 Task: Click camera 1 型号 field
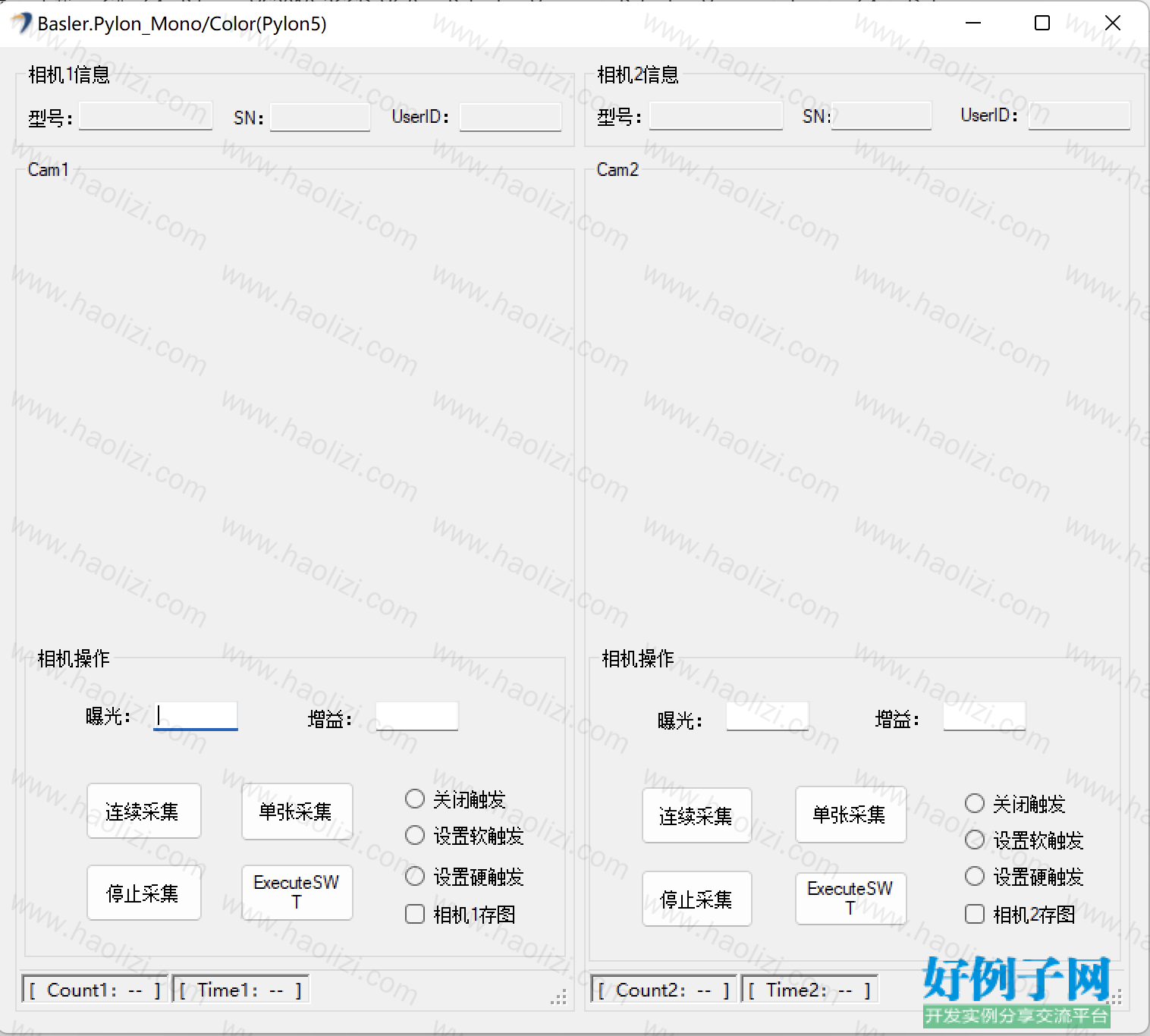[x=146, y=116]
